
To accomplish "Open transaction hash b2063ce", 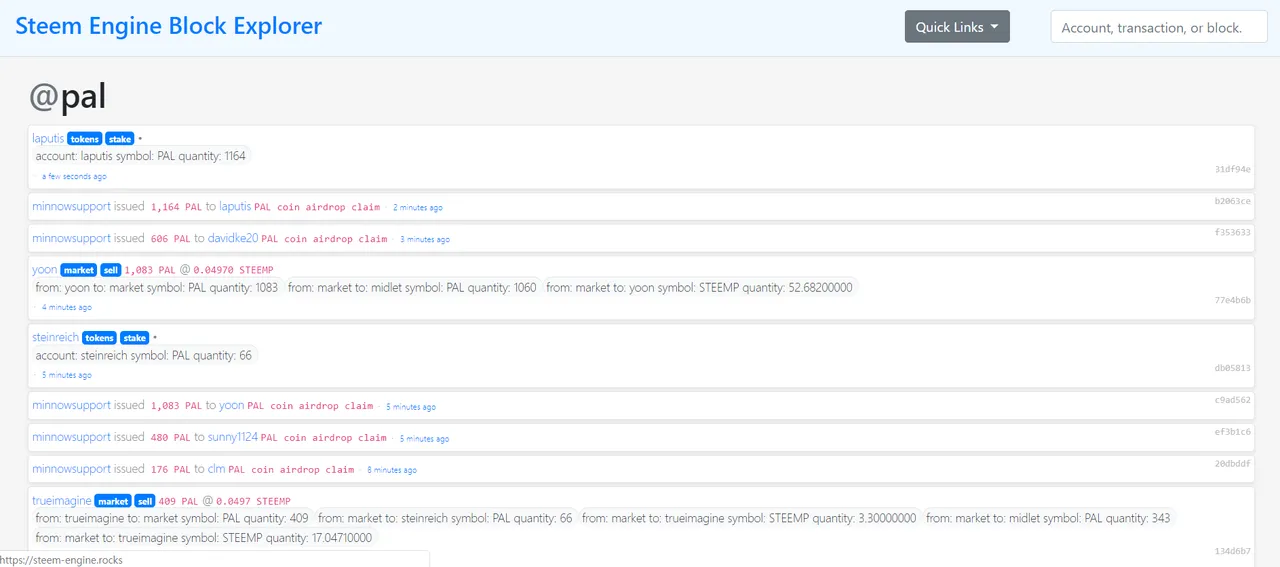I will pyautogui.click(x=1232, y=201).
